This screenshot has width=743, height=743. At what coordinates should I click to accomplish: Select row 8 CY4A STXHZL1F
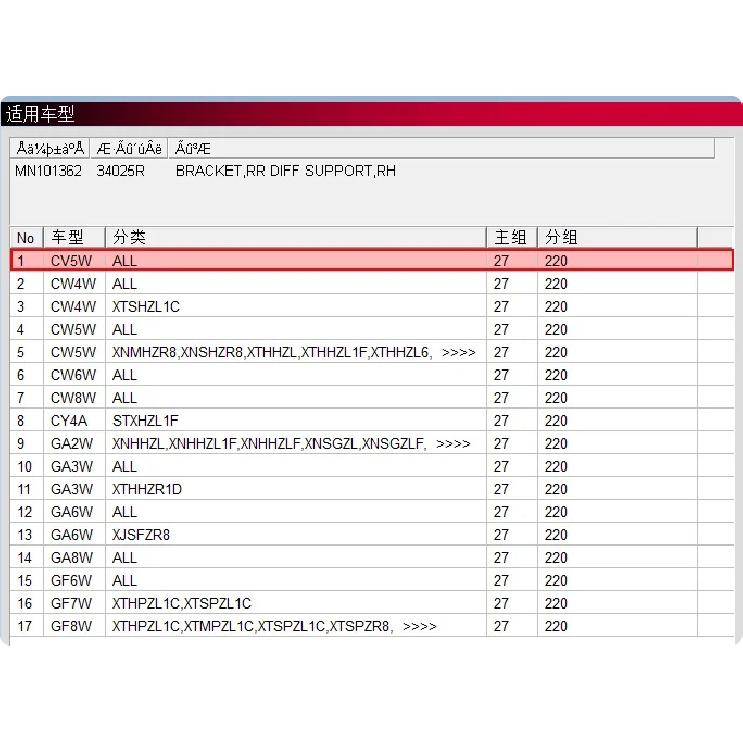(x=372, y=420)
